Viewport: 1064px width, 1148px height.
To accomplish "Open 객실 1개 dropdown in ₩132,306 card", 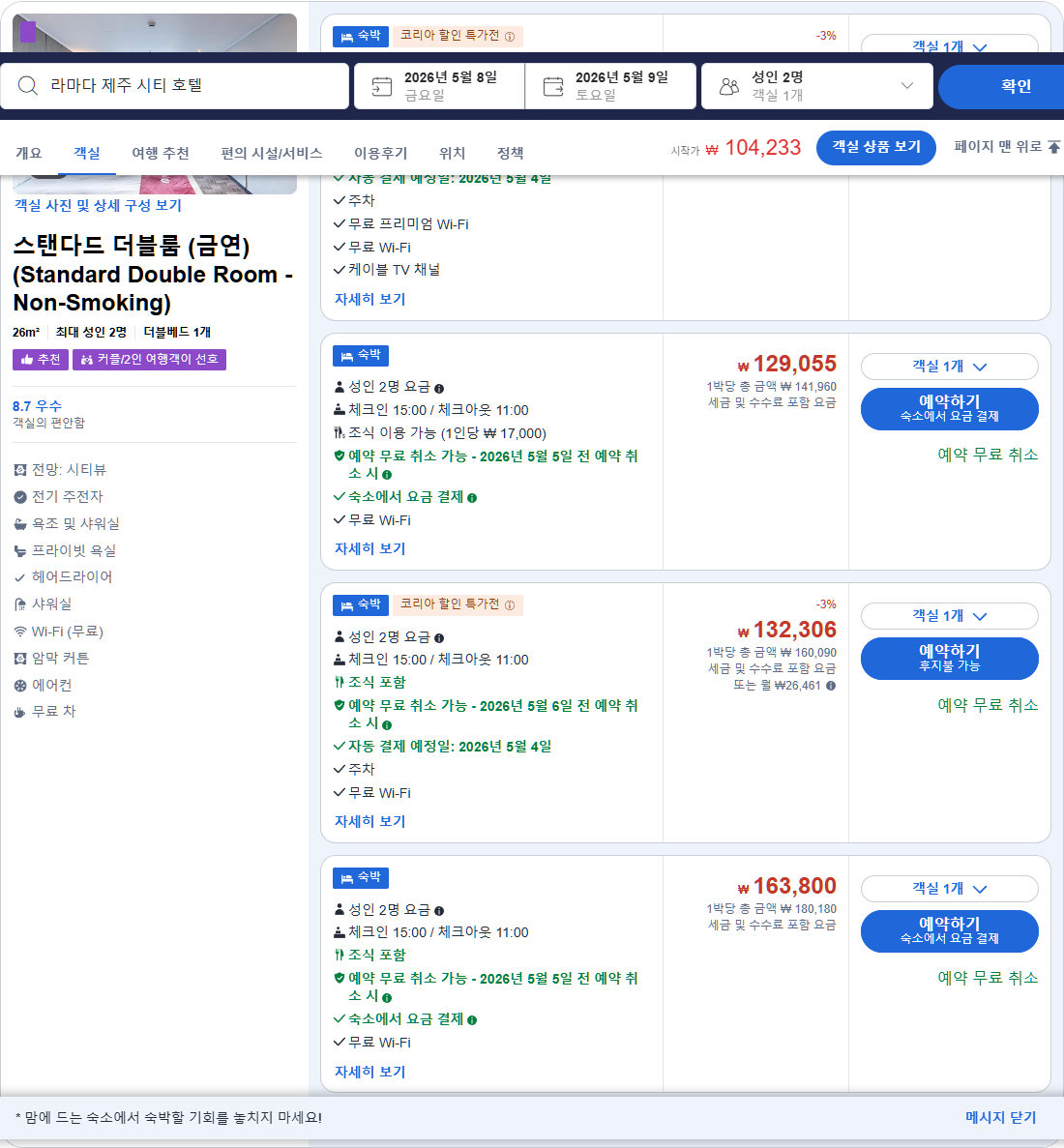I will (949, 616).
